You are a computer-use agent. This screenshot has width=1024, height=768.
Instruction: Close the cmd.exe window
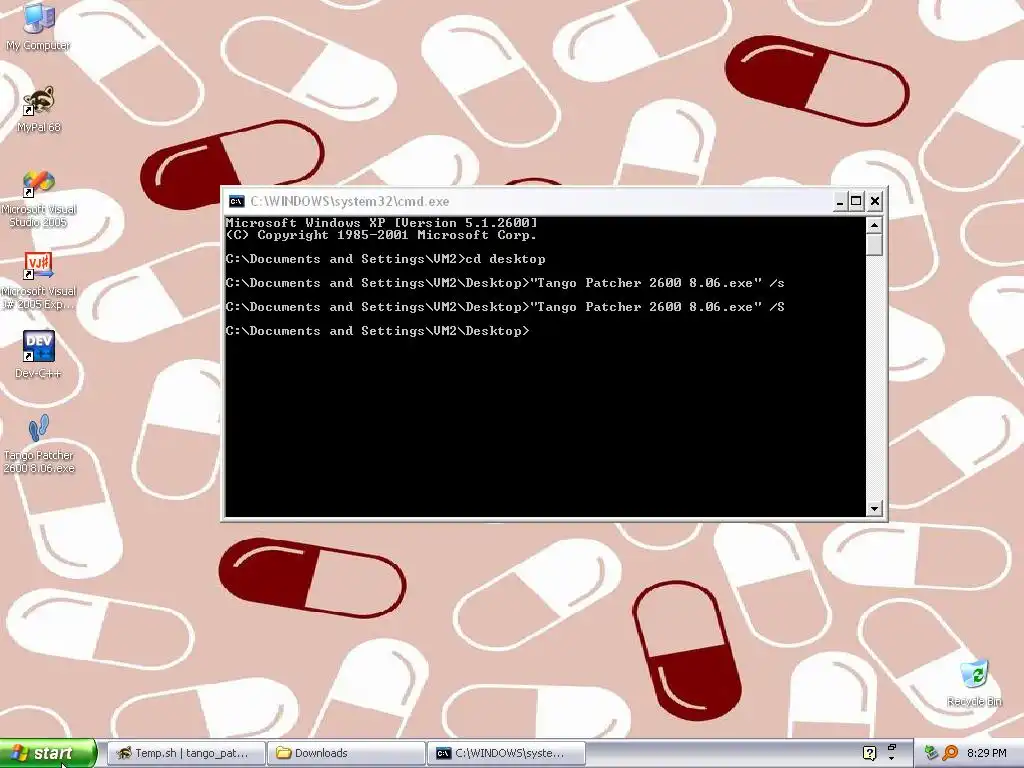[x=875, y=201]
